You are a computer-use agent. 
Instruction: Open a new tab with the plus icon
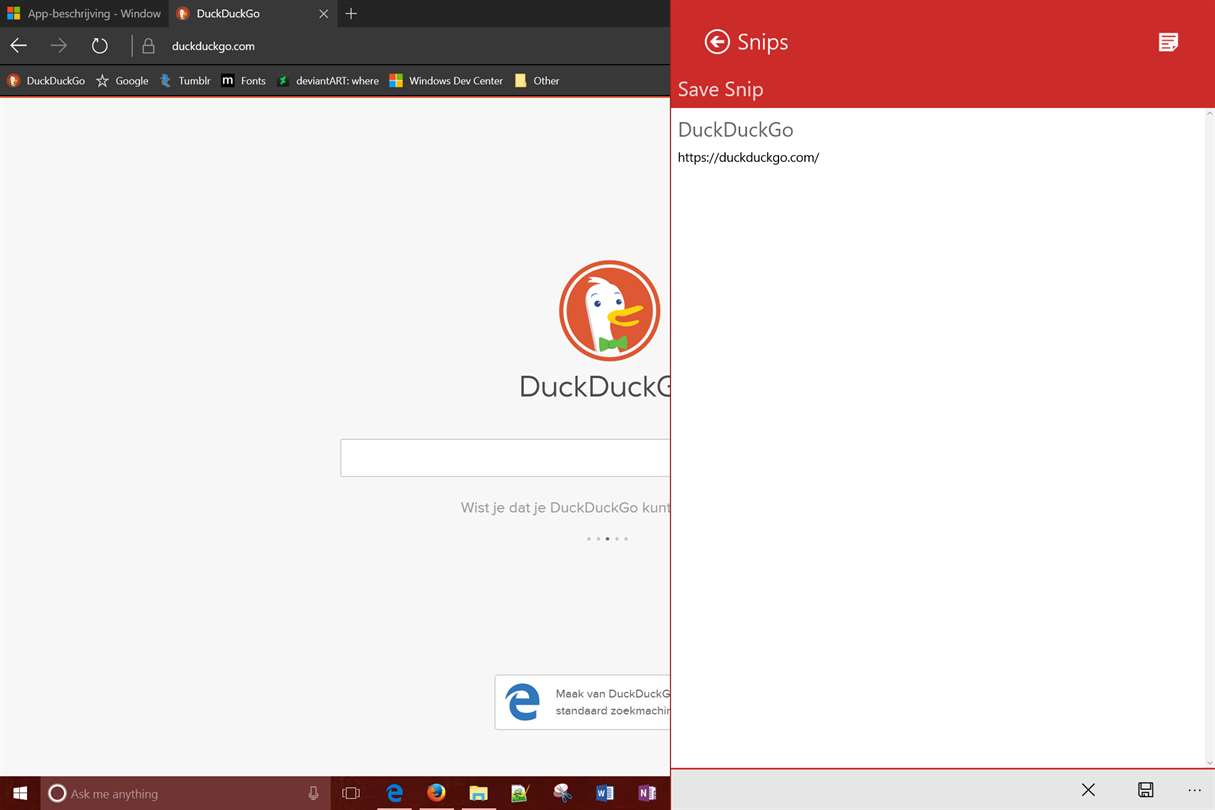(351, 14)
